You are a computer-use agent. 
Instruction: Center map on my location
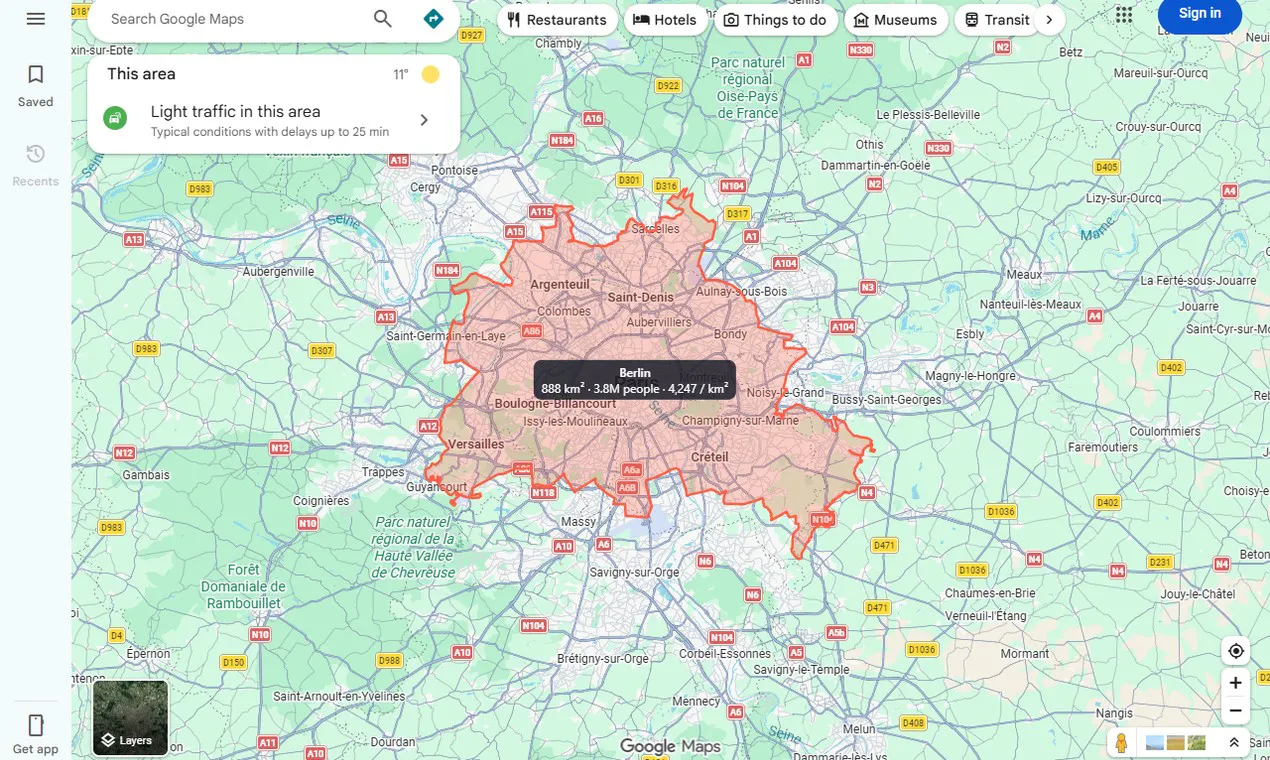click(1236, 651)
